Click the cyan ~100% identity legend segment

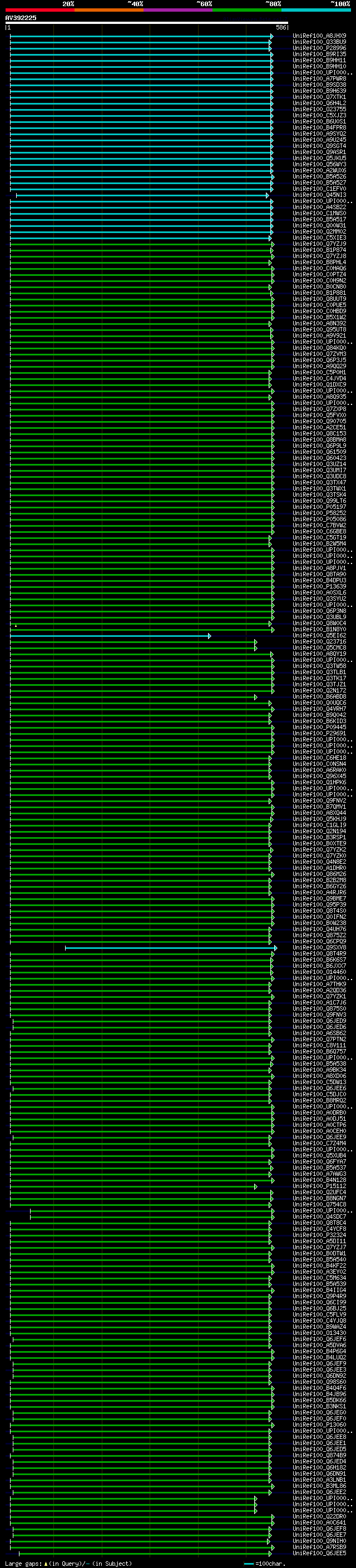(317, 10)
